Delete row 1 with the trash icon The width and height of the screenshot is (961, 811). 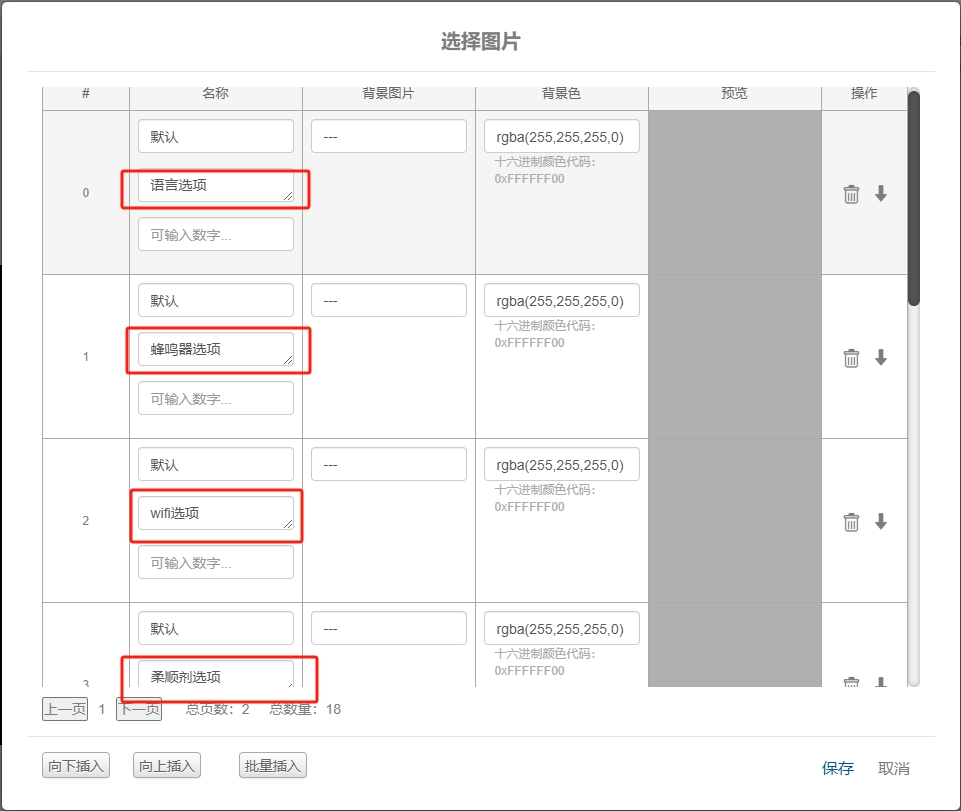click(851, 358)
